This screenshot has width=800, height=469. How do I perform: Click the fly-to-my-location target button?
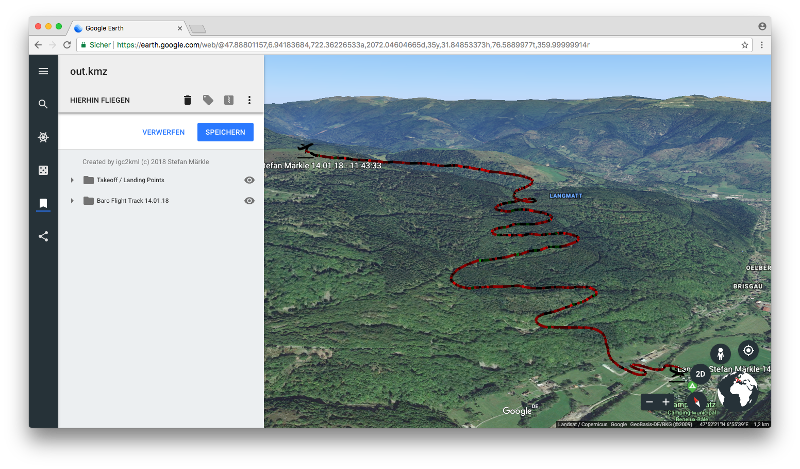[748, 351]
